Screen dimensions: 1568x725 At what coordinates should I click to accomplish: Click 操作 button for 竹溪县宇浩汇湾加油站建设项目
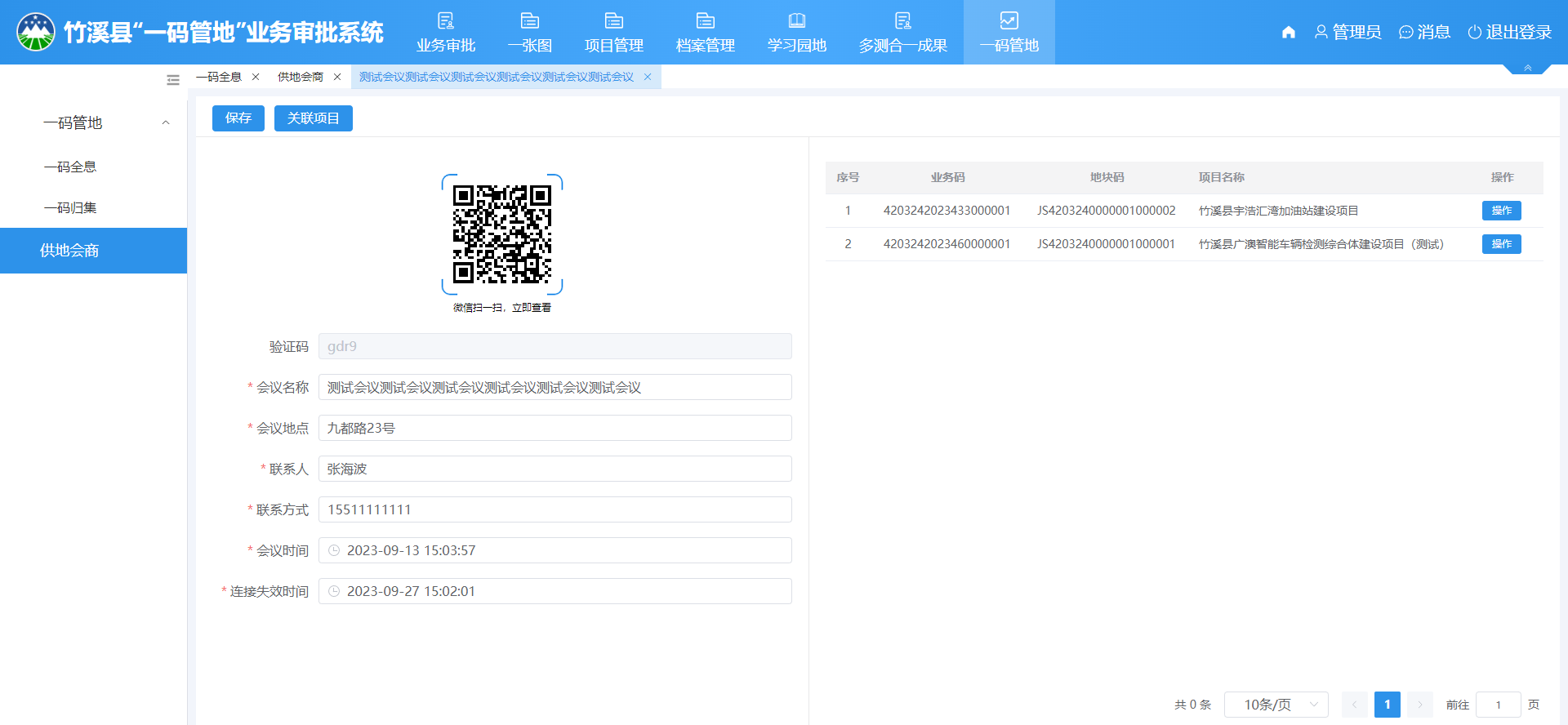1502,211
